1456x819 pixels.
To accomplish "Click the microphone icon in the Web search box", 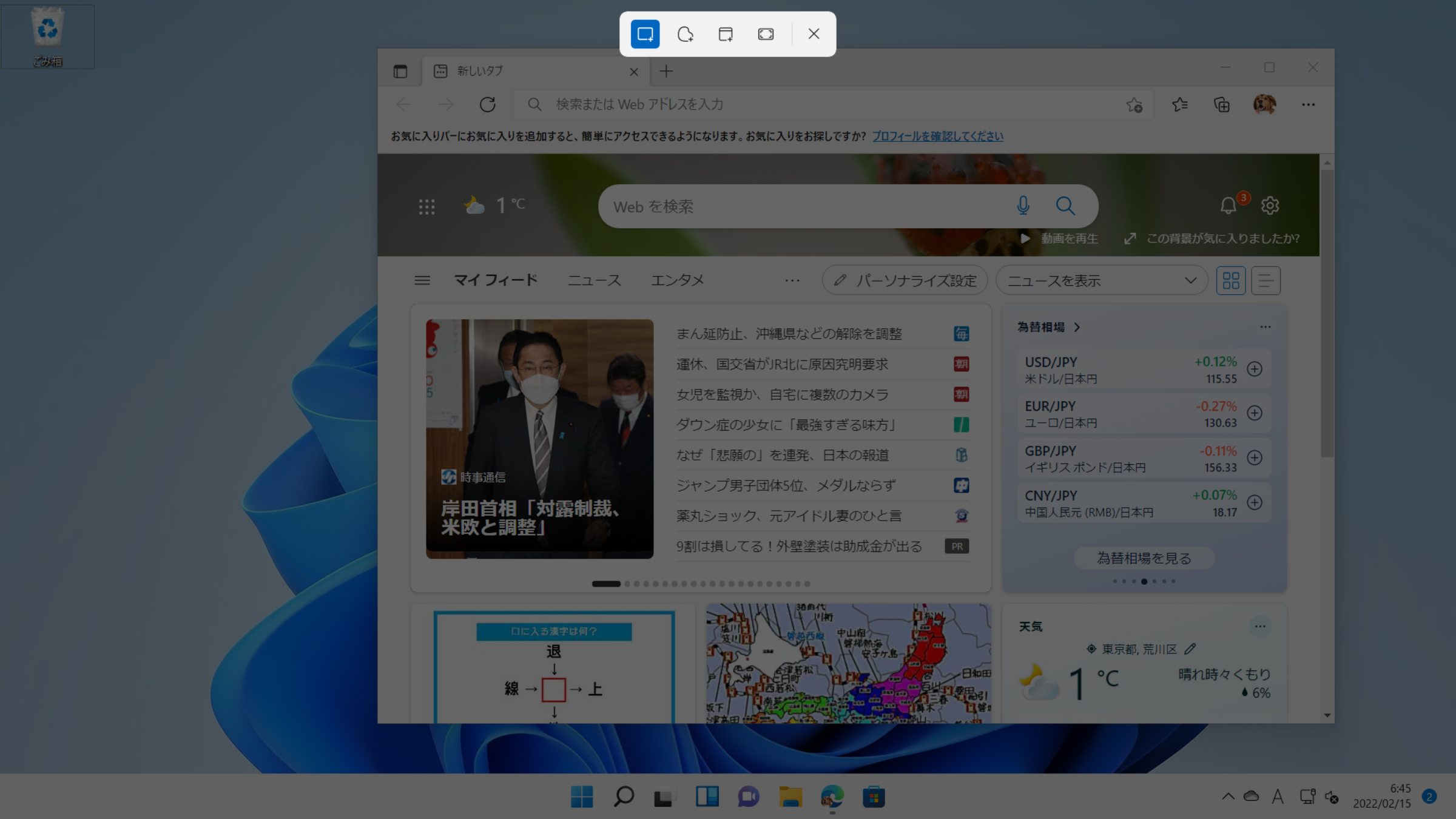I will (1023, 206).
